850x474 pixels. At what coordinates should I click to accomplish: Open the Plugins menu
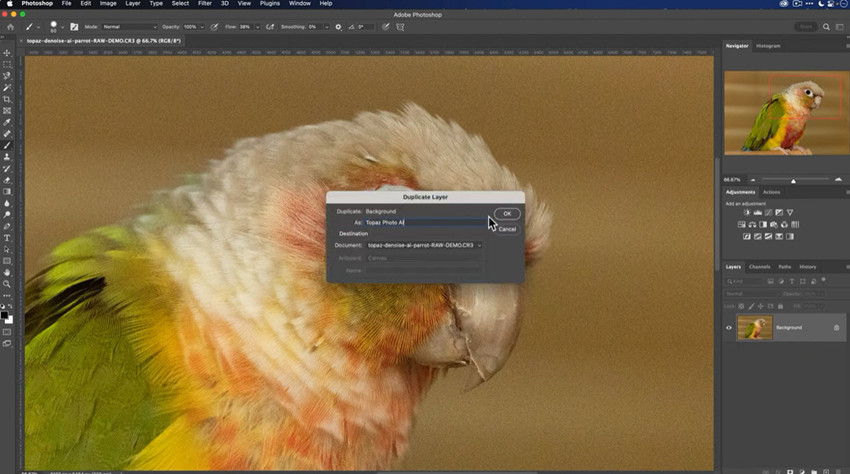pos(269,3)
